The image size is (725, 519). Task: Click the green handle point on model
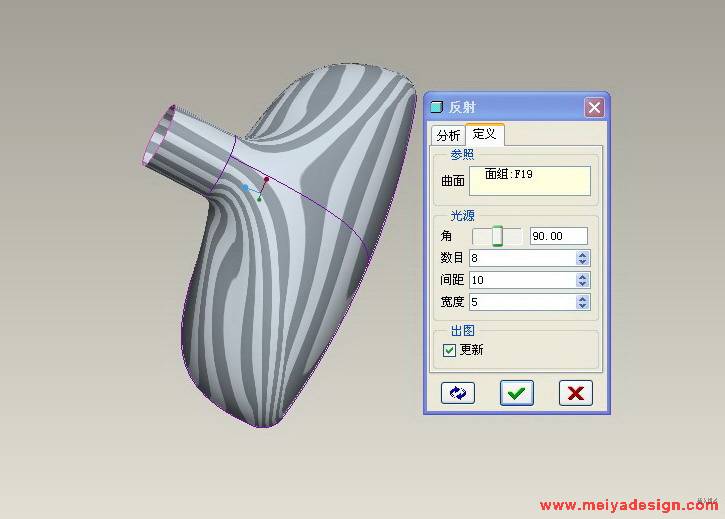(259, 199)
